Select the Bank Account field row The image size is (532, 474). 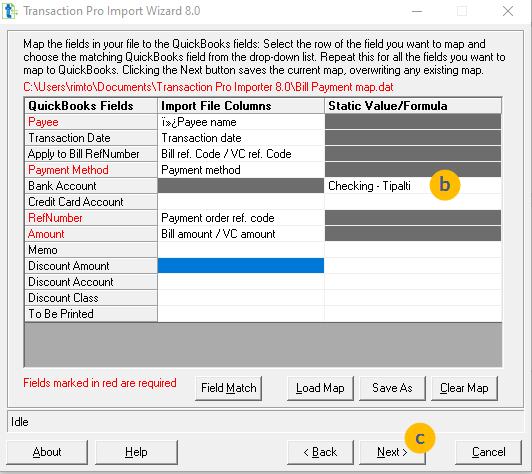click(91, 186)
